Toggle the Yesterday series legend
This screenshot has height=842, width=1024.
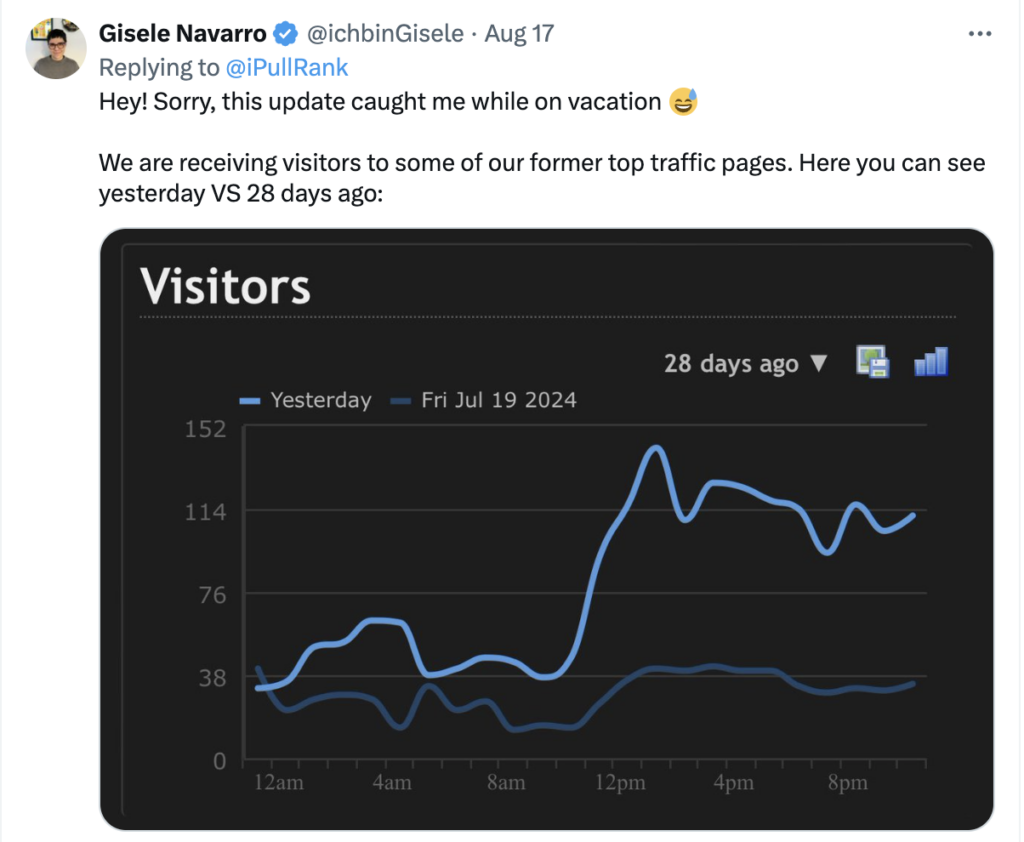point(320,400)
